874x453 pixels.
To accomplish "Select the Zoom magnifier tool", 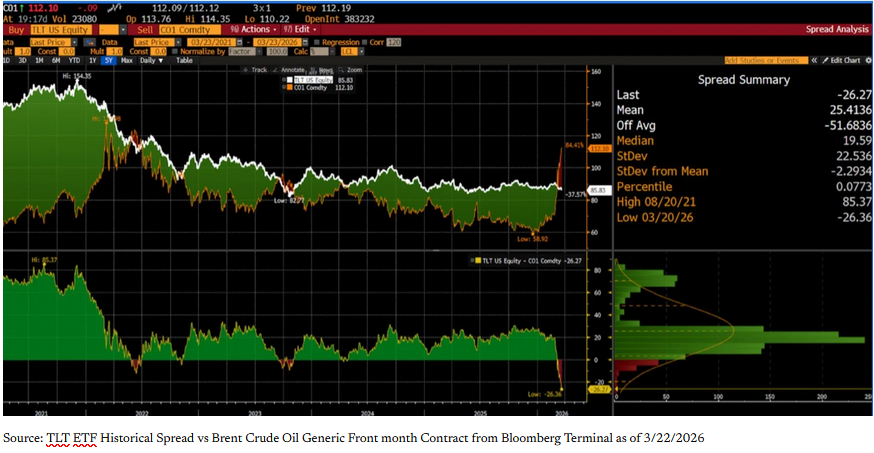I will click(351, 70).
